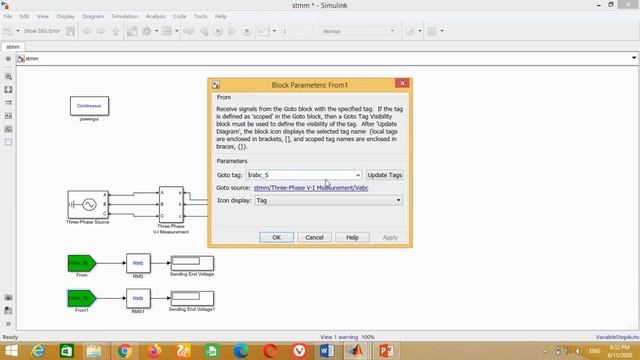The image size is (640, 360).
Task: Open the Code menu
Action: pyautogui.click(x=180, y=16)
